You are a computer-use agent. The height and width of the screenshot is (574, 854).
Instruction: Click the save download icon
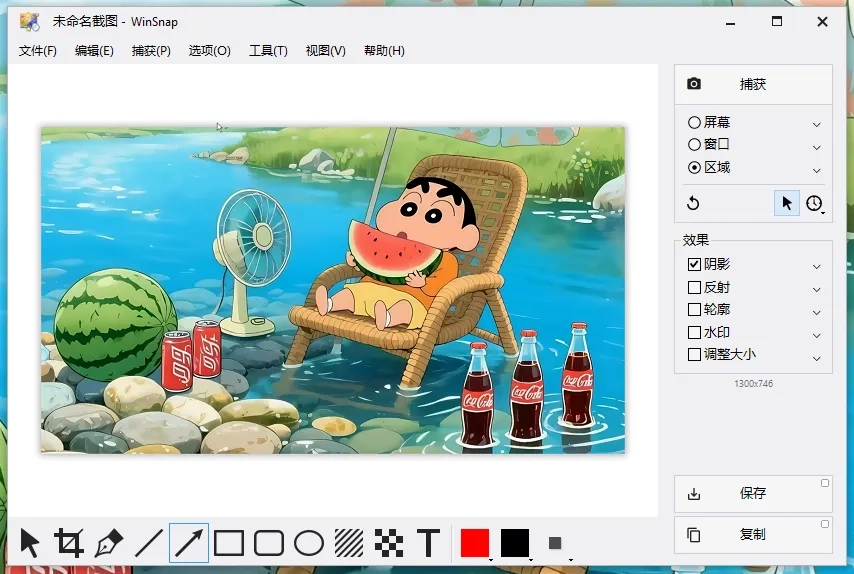[x=694, y=494]
